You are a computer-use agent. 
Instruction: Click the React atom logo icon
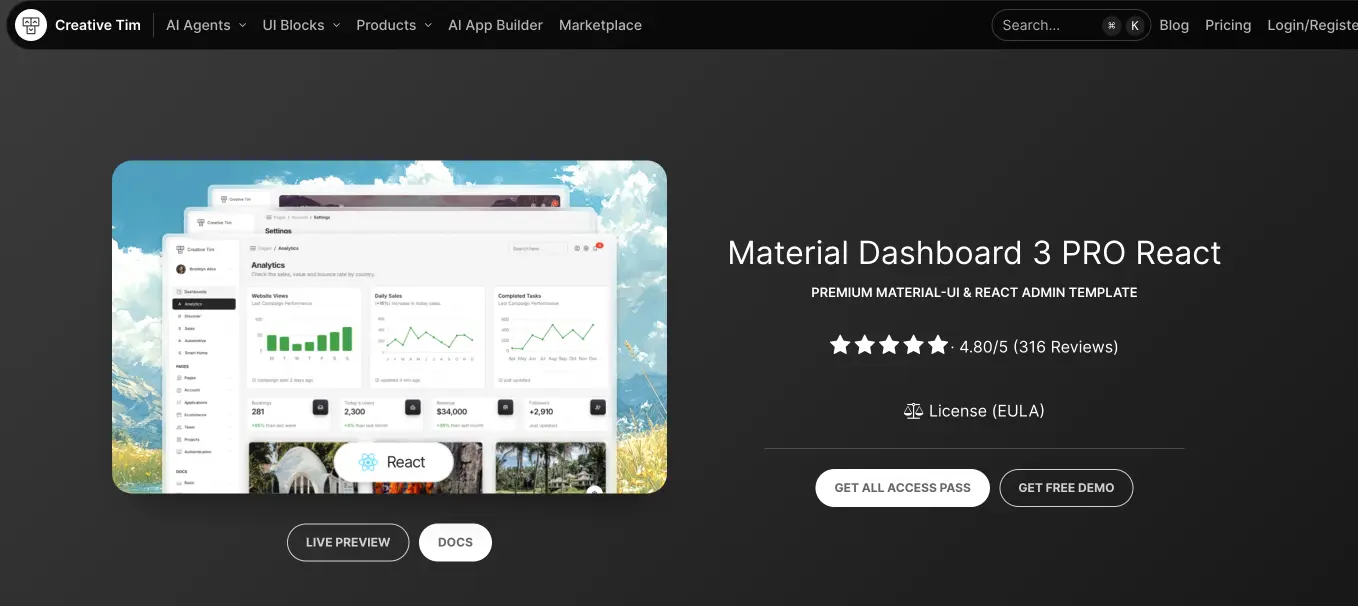pos(368,462)
